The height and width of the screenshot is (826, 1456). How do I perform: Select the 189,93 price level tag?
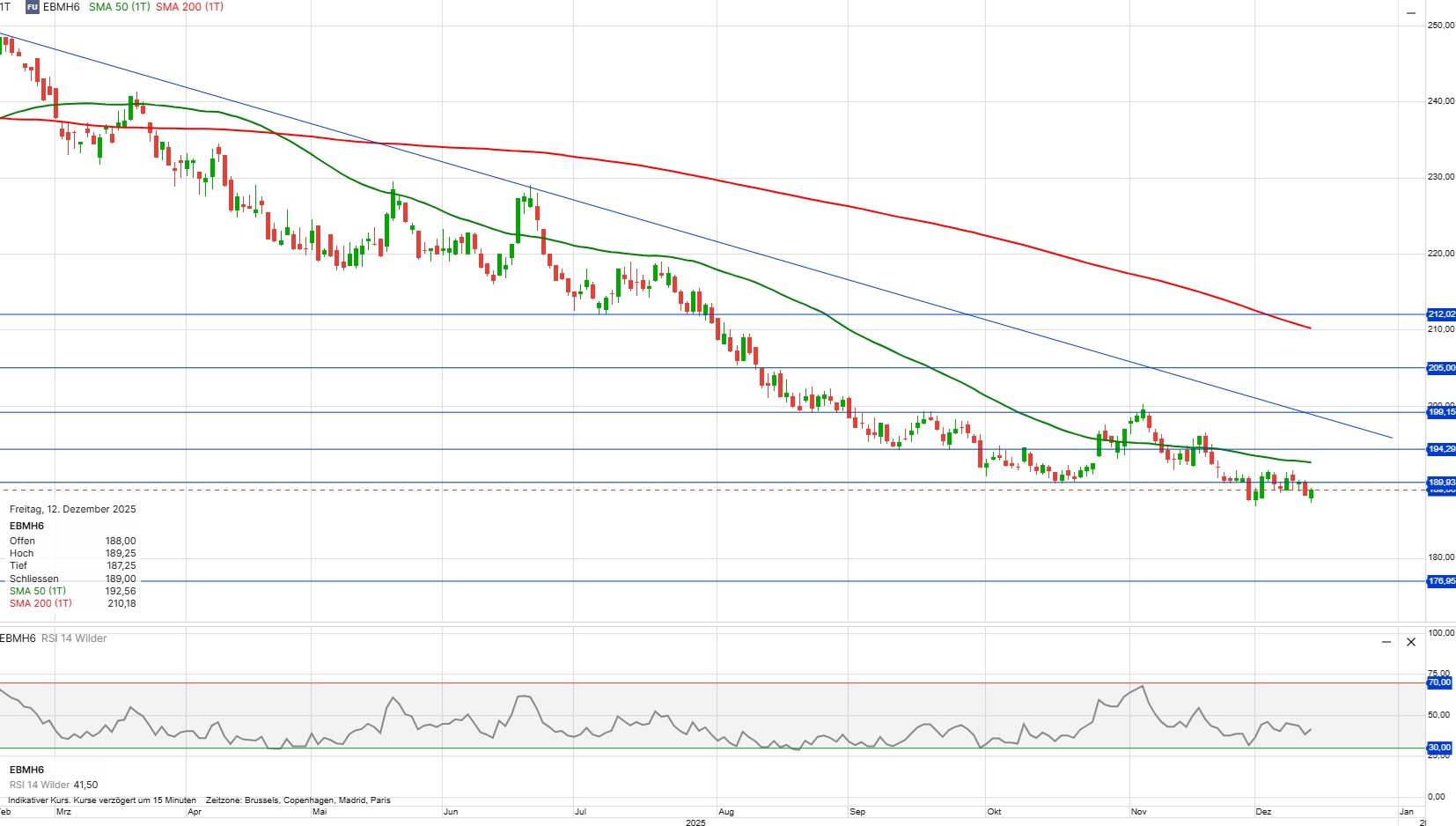[x=1440, y=483]
